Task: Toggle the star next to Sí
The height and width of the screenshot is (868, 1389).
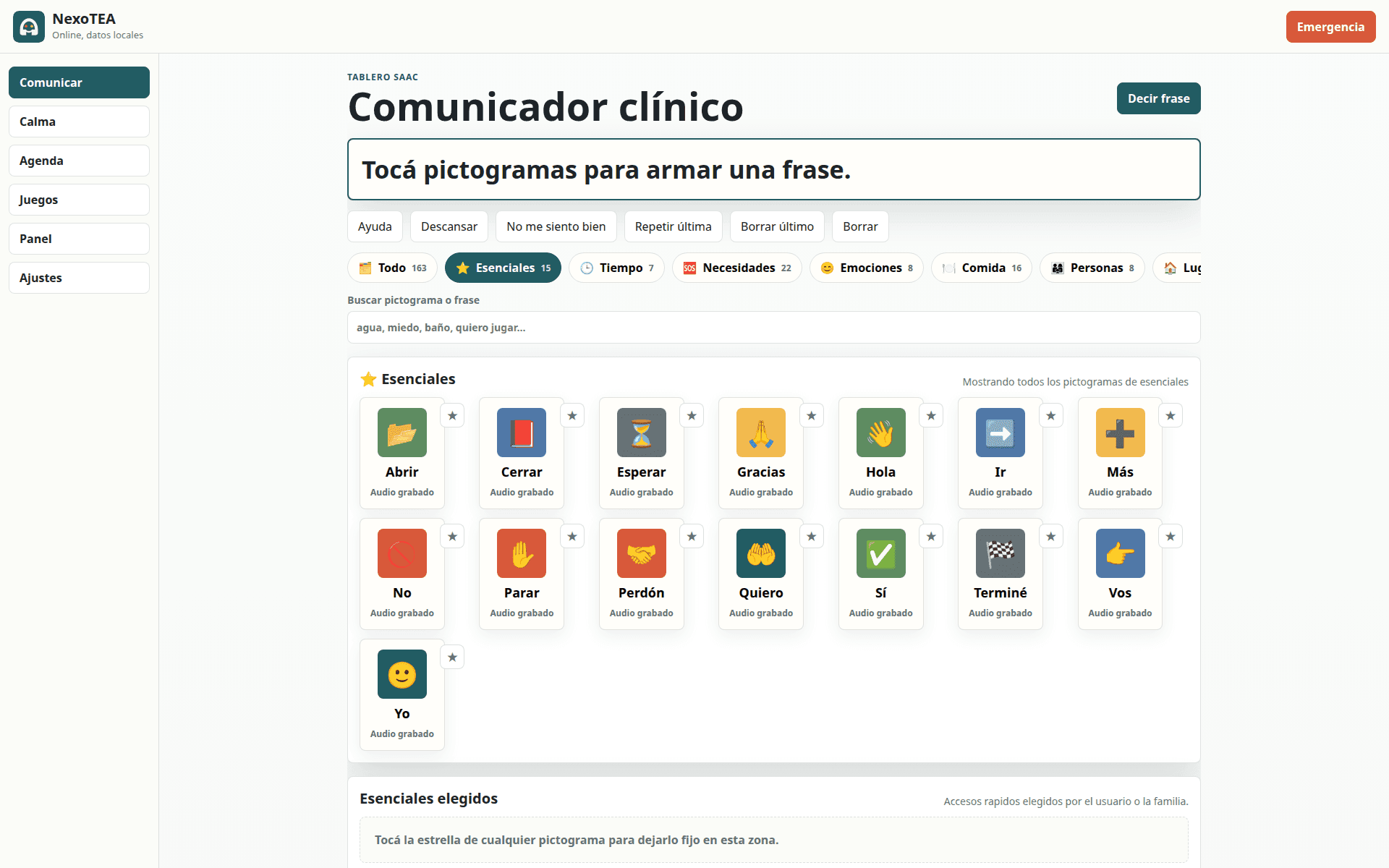Action: pos(931,536)
